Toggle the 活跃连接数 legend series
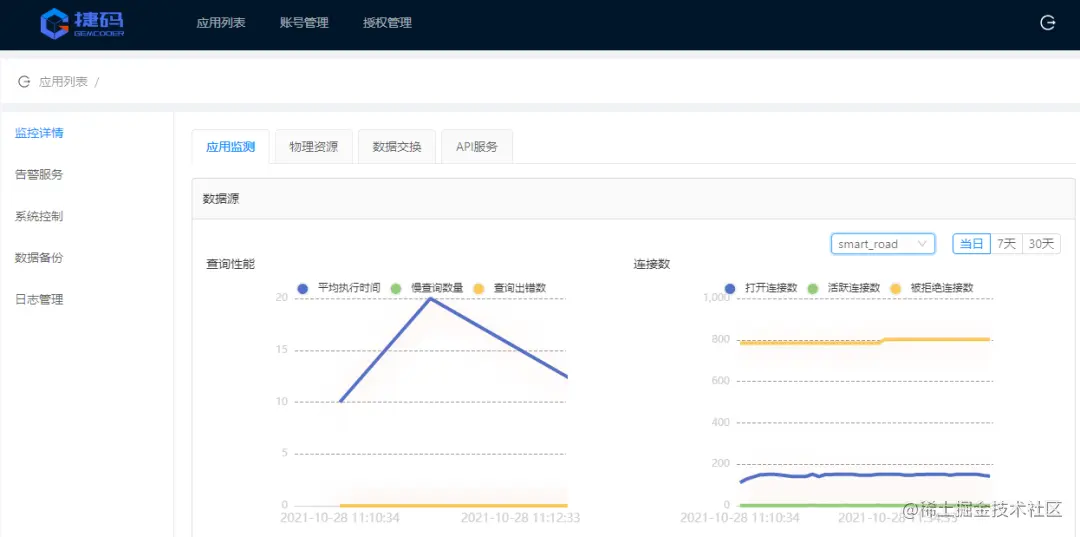 click(x=844, y=288)
